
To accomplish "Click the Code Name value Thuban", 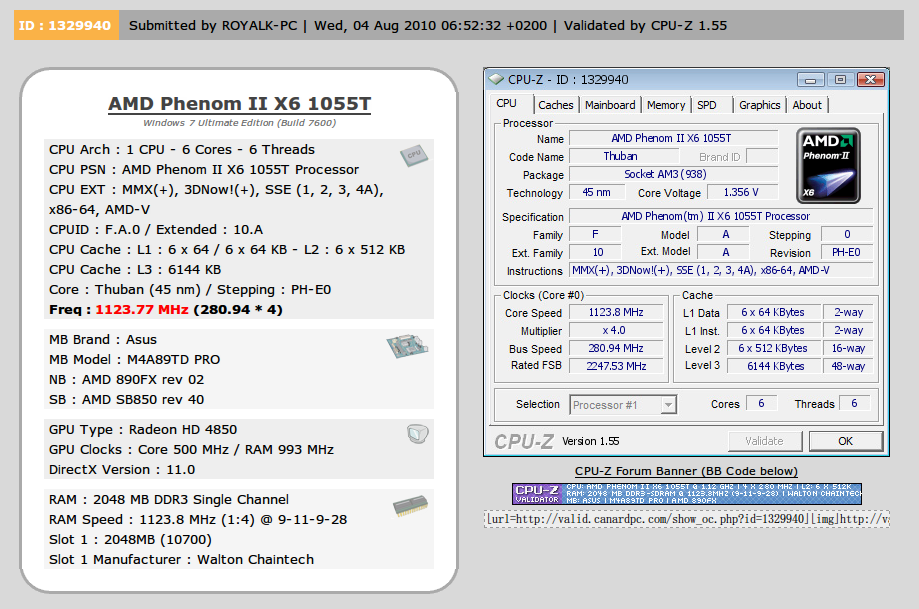I will click(x=624, y=156).
